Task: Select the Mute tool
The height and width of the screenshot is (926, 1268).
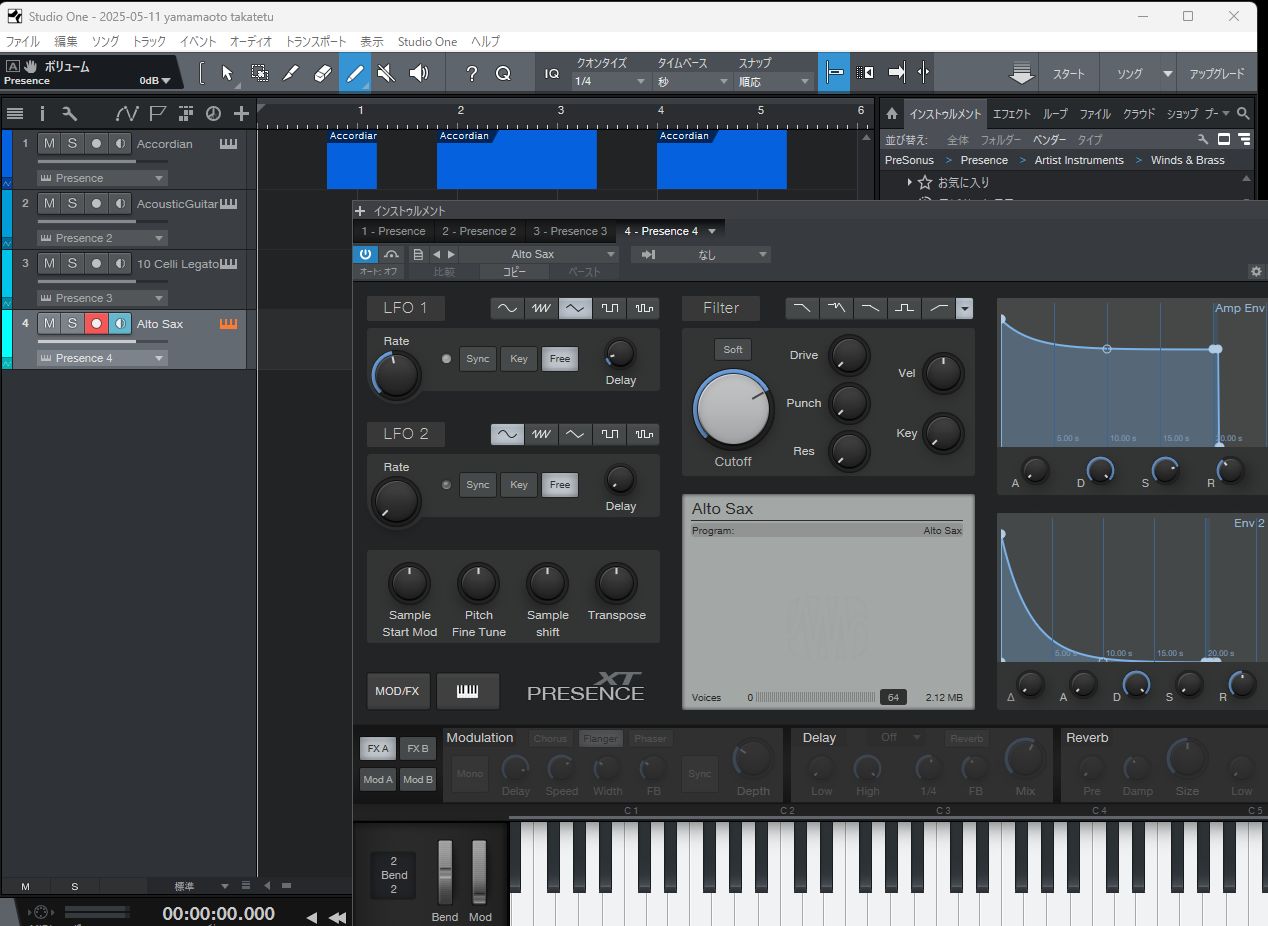Action: pyautogui.click(x=386, y=73)
